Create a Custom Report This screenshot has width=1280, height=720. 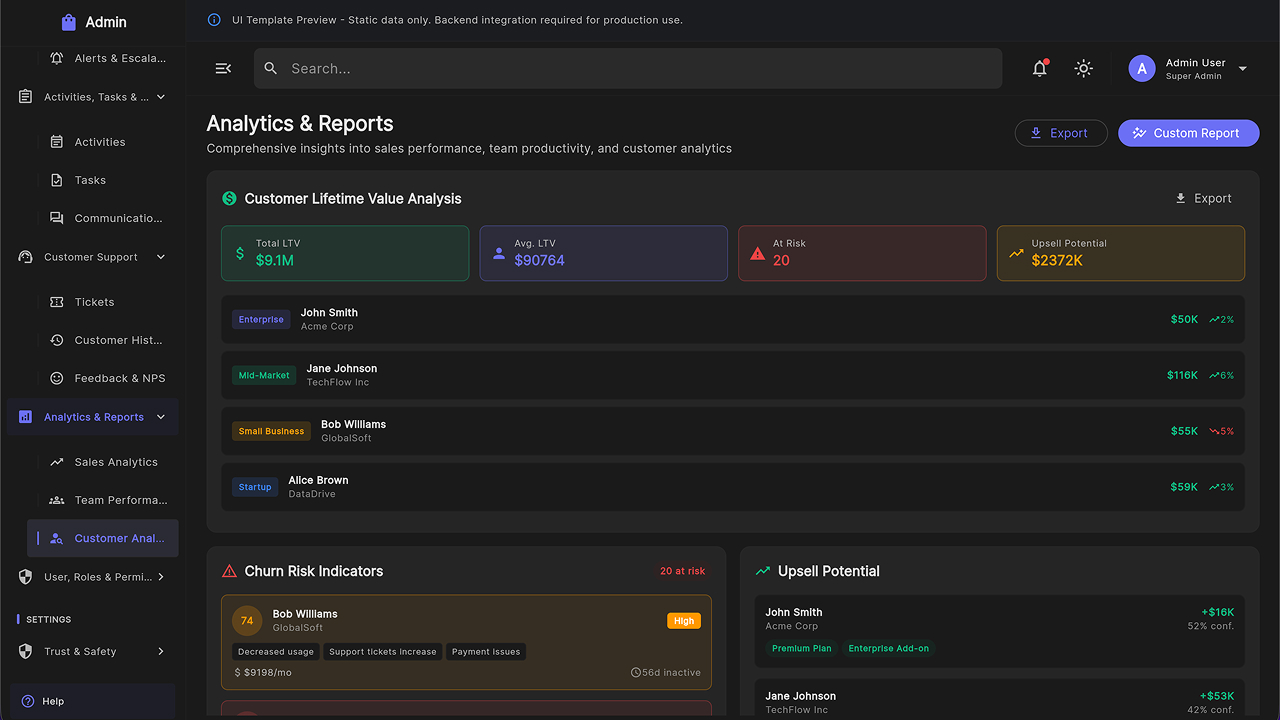[1188, 133]
